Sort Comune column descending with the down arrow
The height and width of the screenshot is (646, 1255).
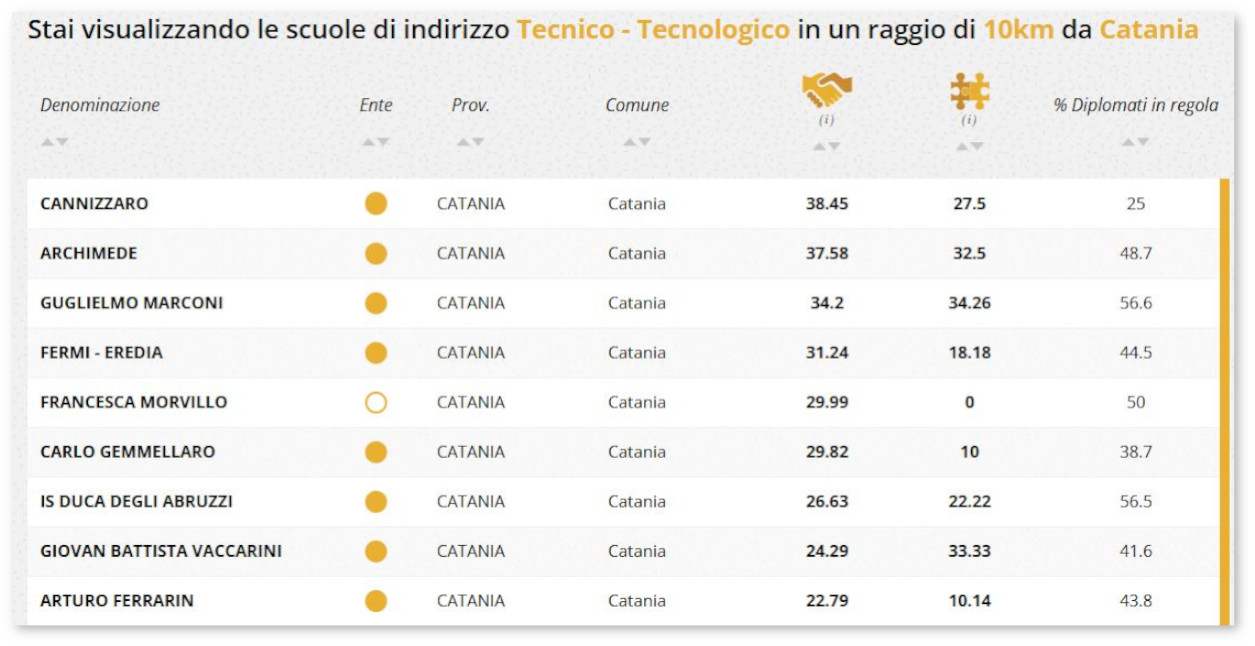click(x=644, y=142)
